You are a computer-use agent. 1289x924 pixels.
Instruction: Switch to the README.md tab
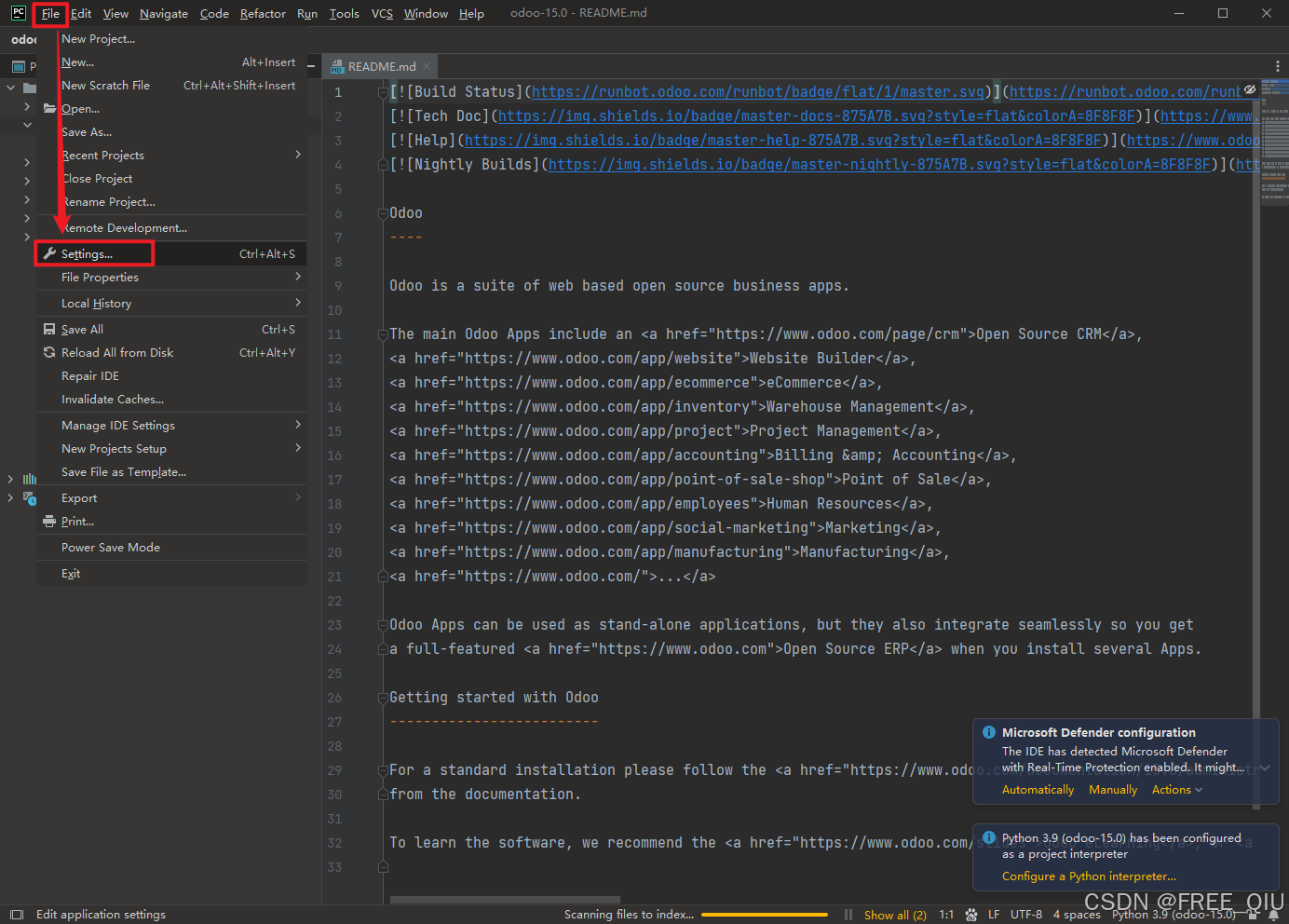[x=381, y=66]
